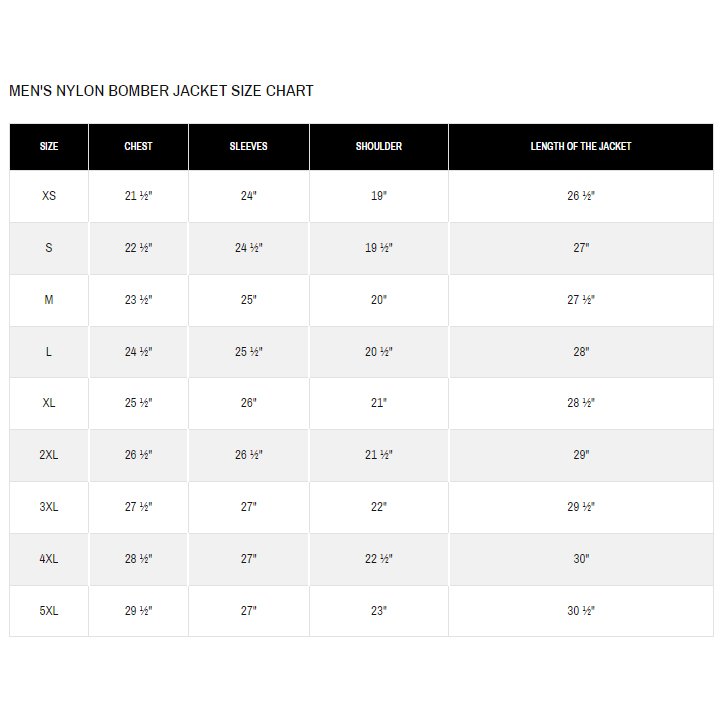Click the XL size row label

(49, 403)
